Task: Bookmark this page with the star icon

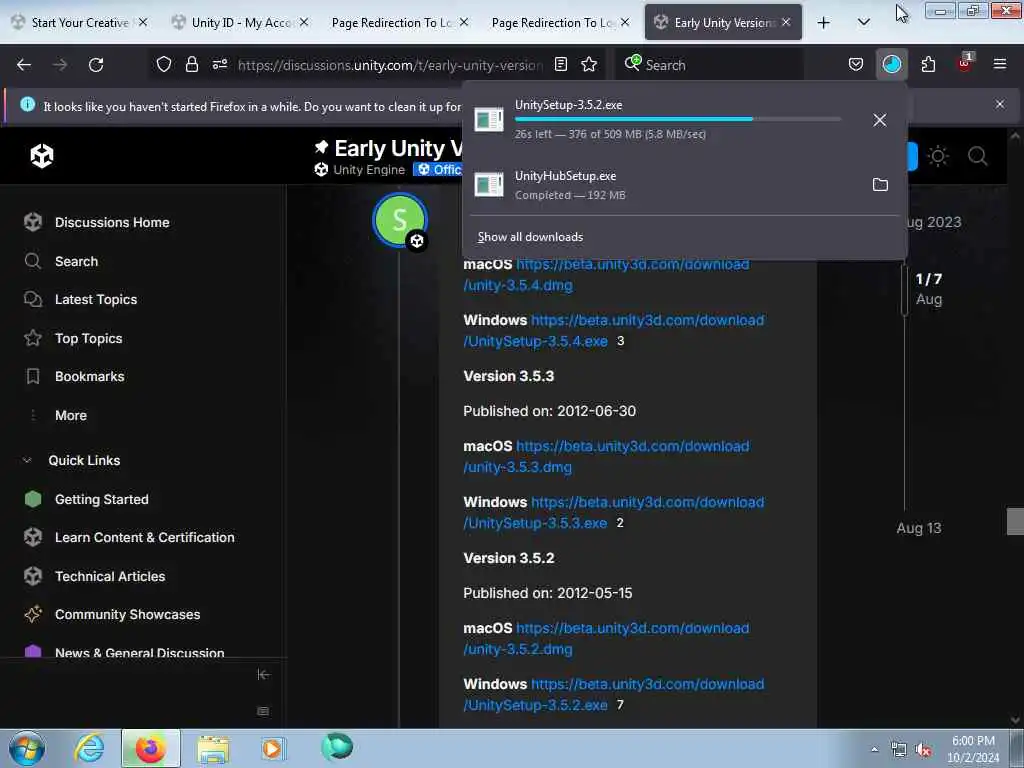Action: point(589,64)
